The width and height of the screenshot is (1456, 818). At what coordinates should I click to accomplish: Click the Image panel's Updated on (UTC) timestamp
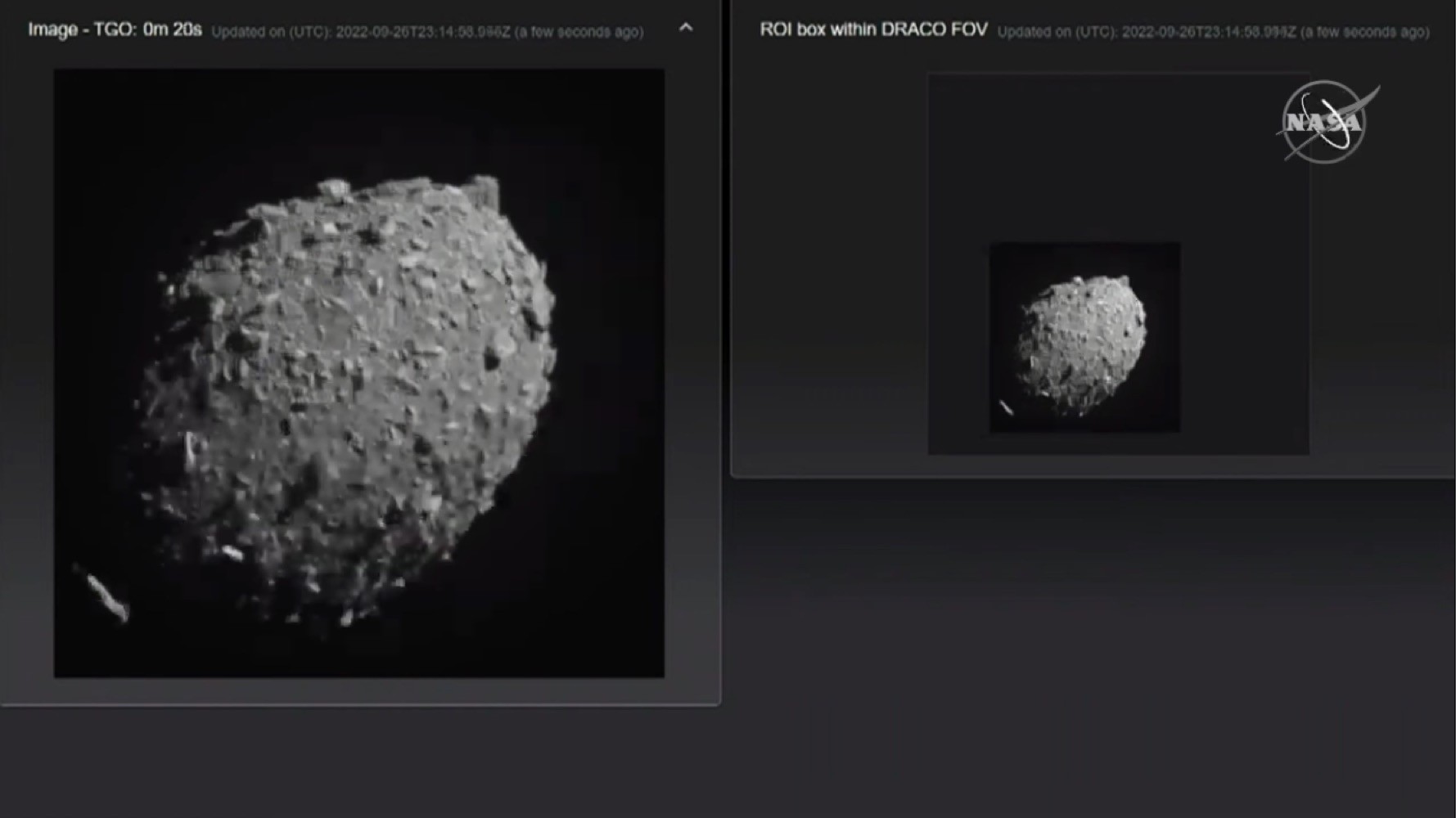(x=361, y=32)
